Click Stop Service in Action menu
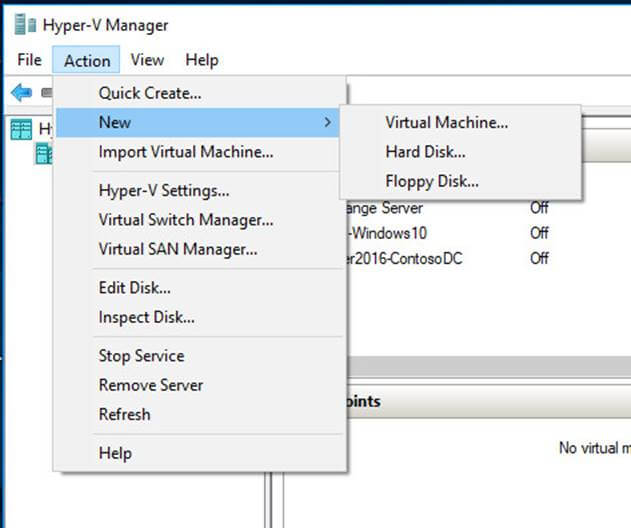The height and width of the screenshot is (528, 631). point(200,356)
